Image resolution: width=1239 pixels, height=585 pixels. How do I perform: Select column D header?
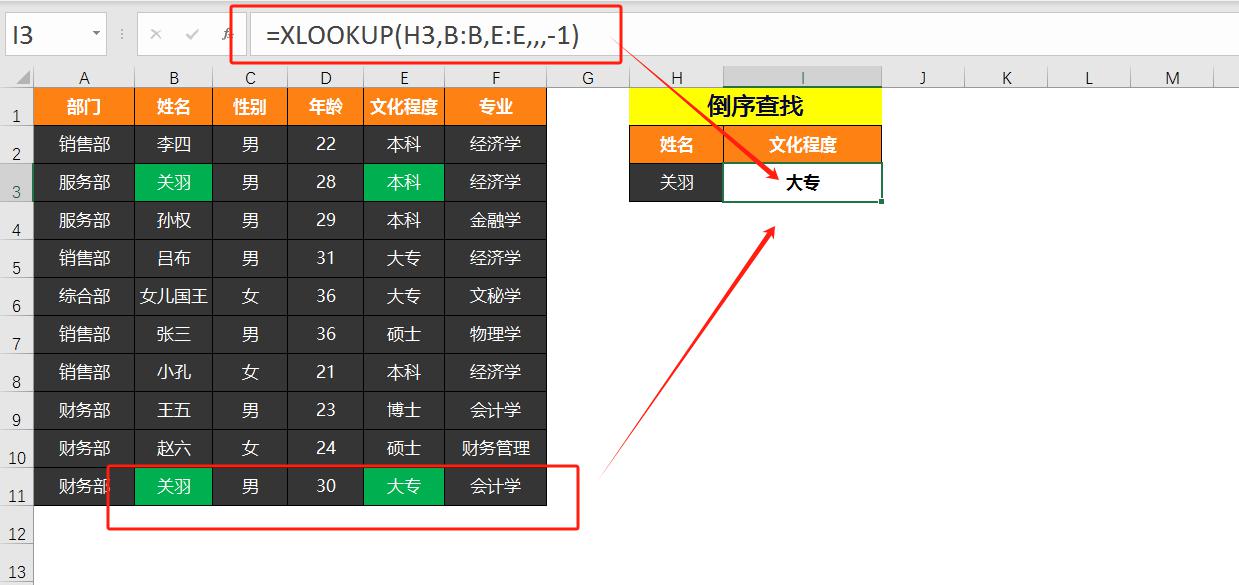[326, 78]
